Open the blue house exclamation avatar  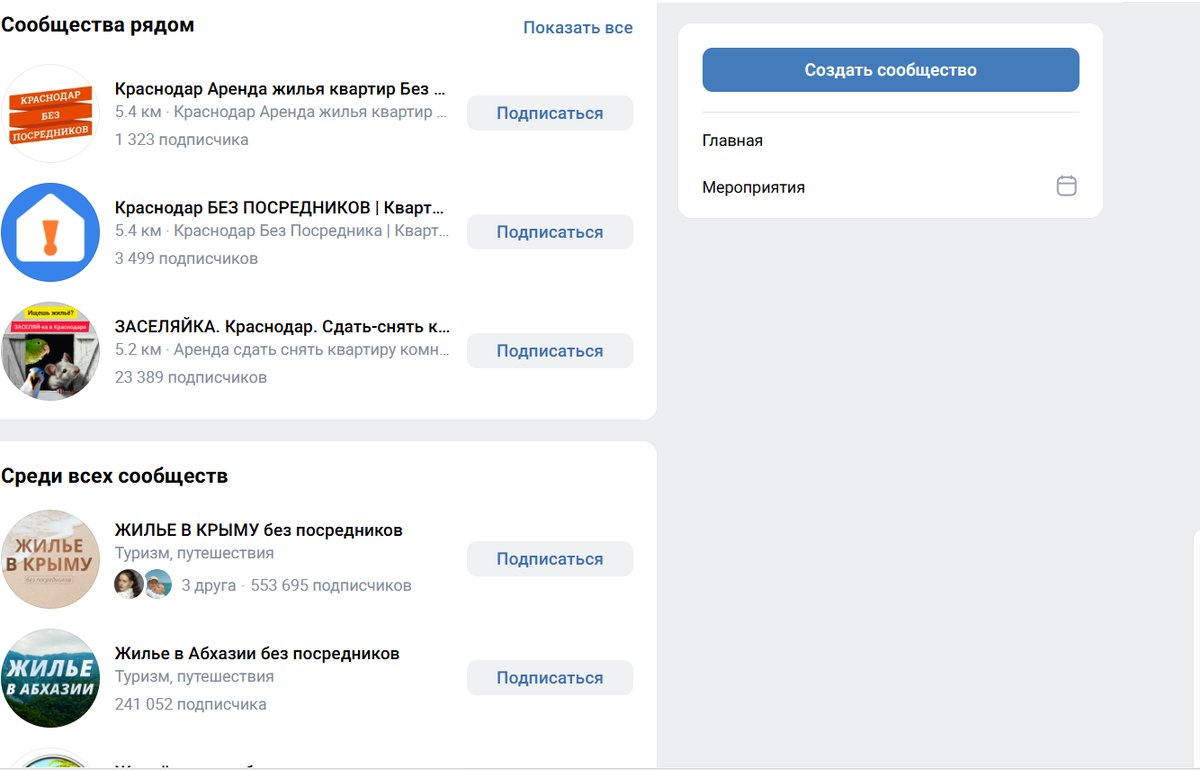click(50, 232)
